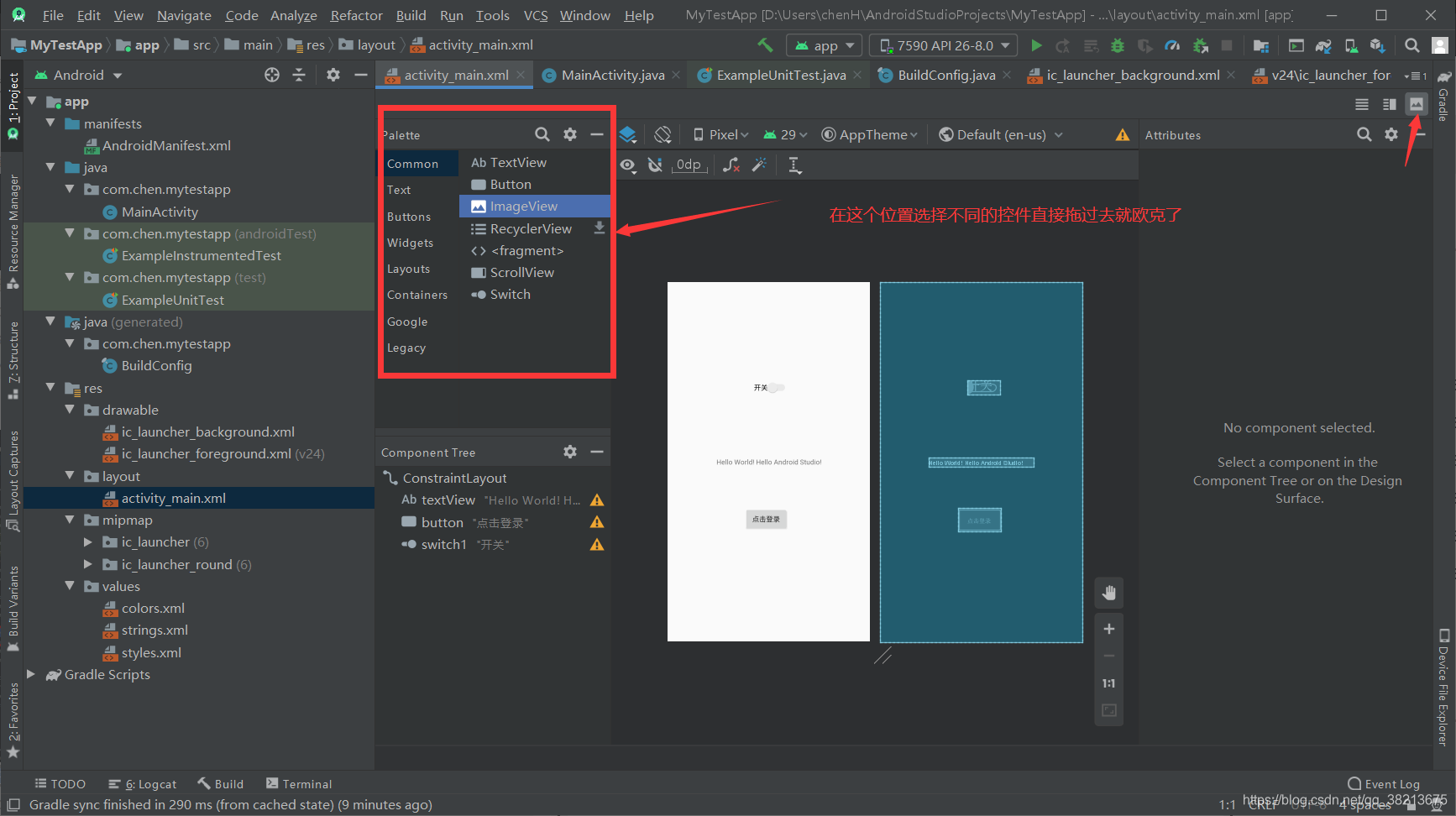Run the app with the green play button
The width and height of the screenshot is (1456, 816).
[1036, 45]
